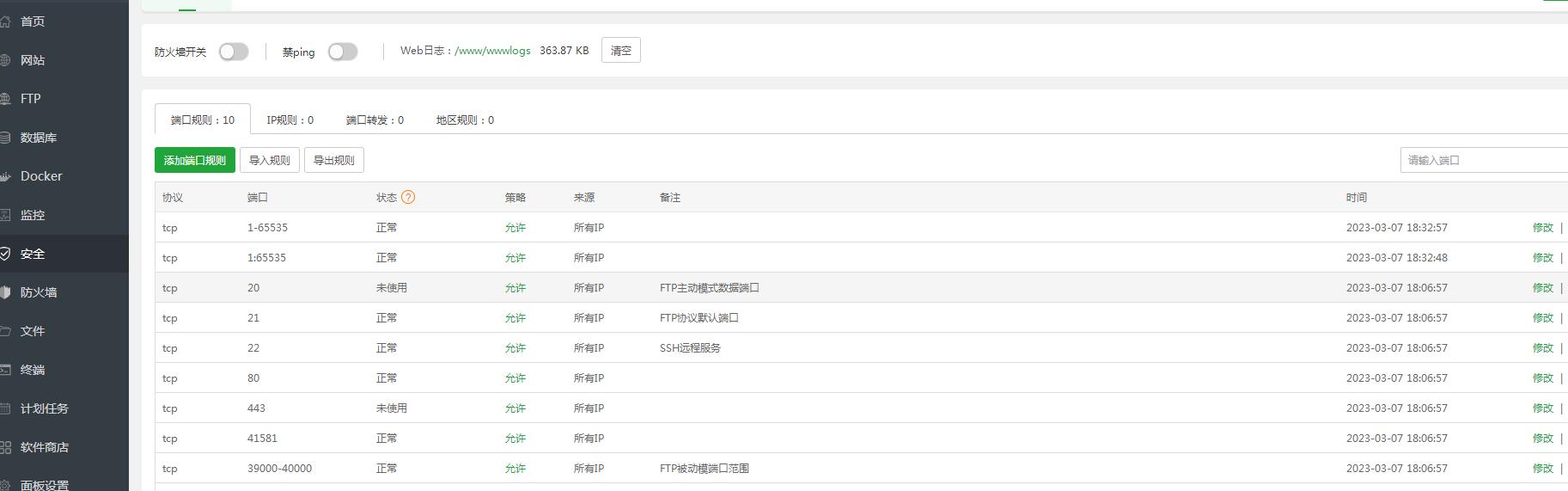The height and width of the screenshot is (491, 1568).
Task: Click the software store grid icon
Action: 5,447
